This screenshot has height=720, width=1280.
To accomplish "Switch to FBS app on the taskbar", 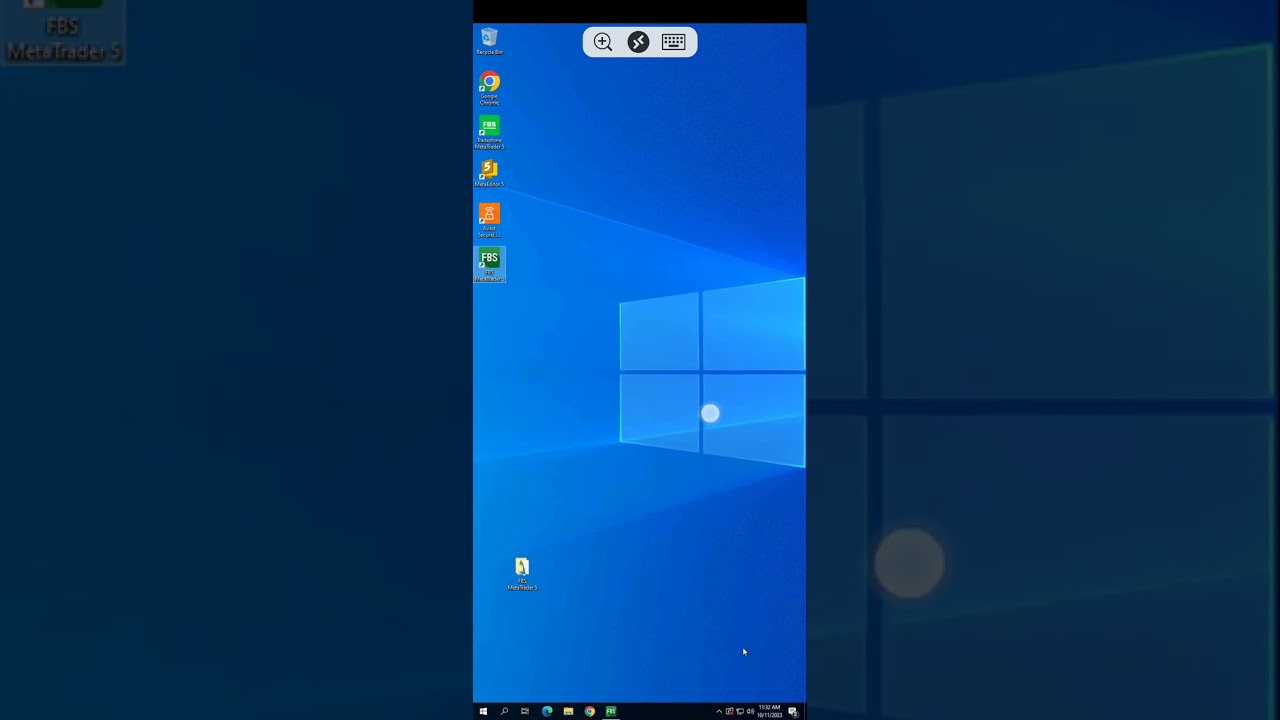I will point(611,711).
